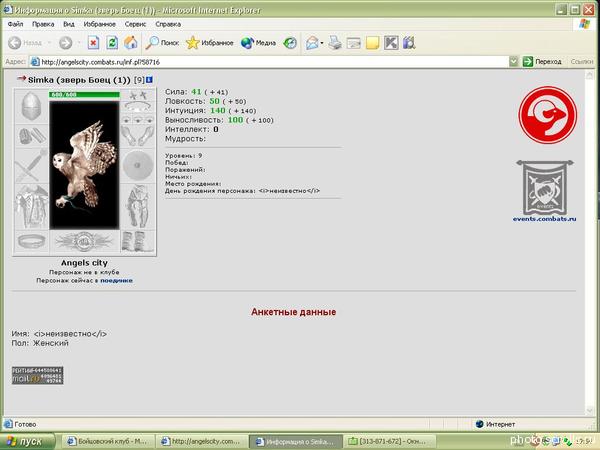This screenshot has height=450, width=600.
Task: Open the Поиск search toolbar button
Action: pyautogui.click(x=162, y=43)
